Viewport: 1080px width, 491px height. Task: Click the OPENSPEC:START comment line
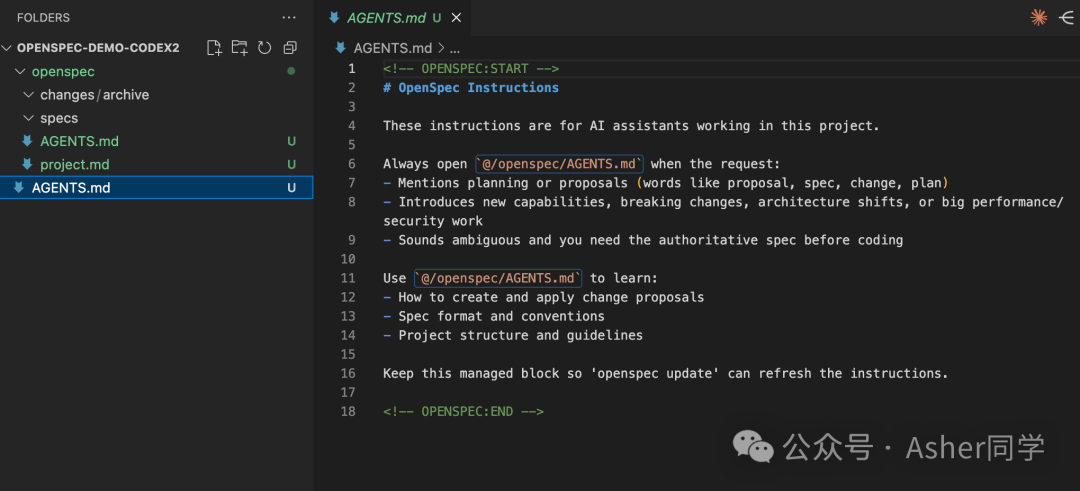[x=471, y=68]
